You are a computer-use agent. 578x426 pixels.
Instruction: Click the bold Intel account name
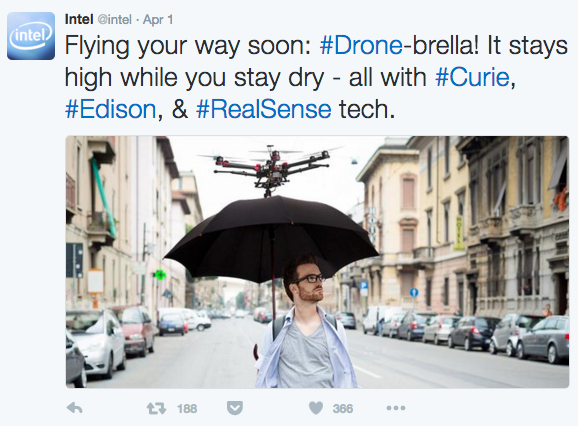pos(79,19)
